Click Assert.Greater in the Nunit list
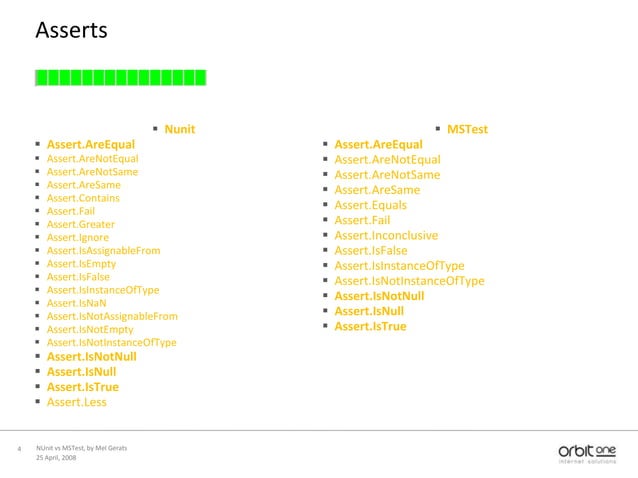The height and width of the screenshot is (478, 638). click(x=81, y=224)
